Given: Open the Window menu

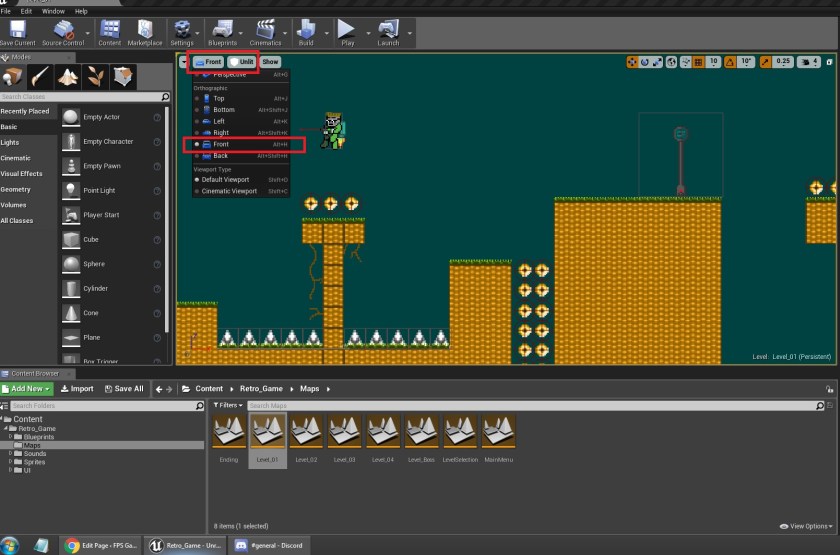Looking at the screenshot, I should point(53,11).
